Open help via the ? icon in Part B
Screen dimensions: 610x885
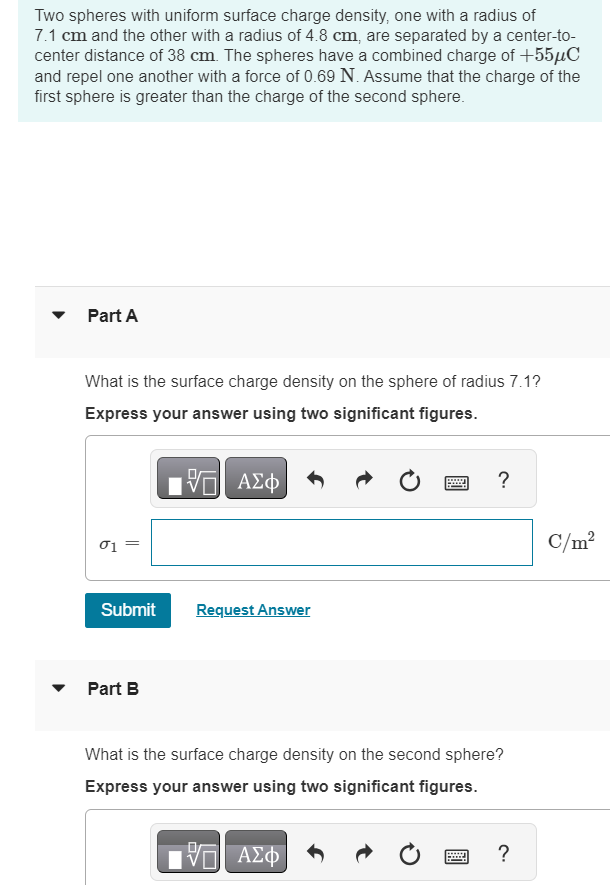pyautogui.click(x=503, y=854)
